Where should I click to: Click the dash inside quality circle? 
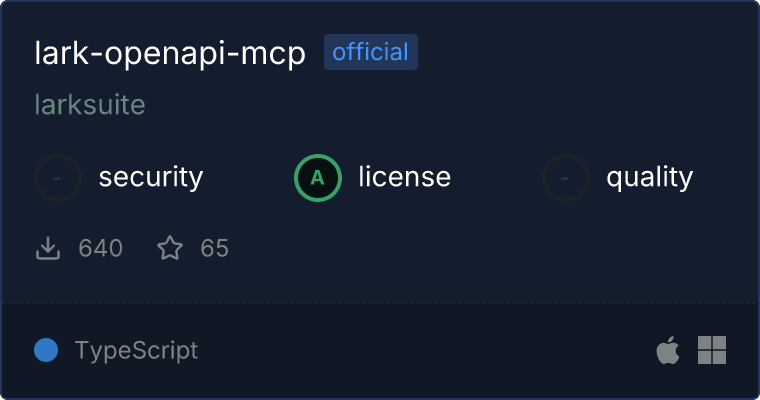pyautogui.click(x=565, y=178)
